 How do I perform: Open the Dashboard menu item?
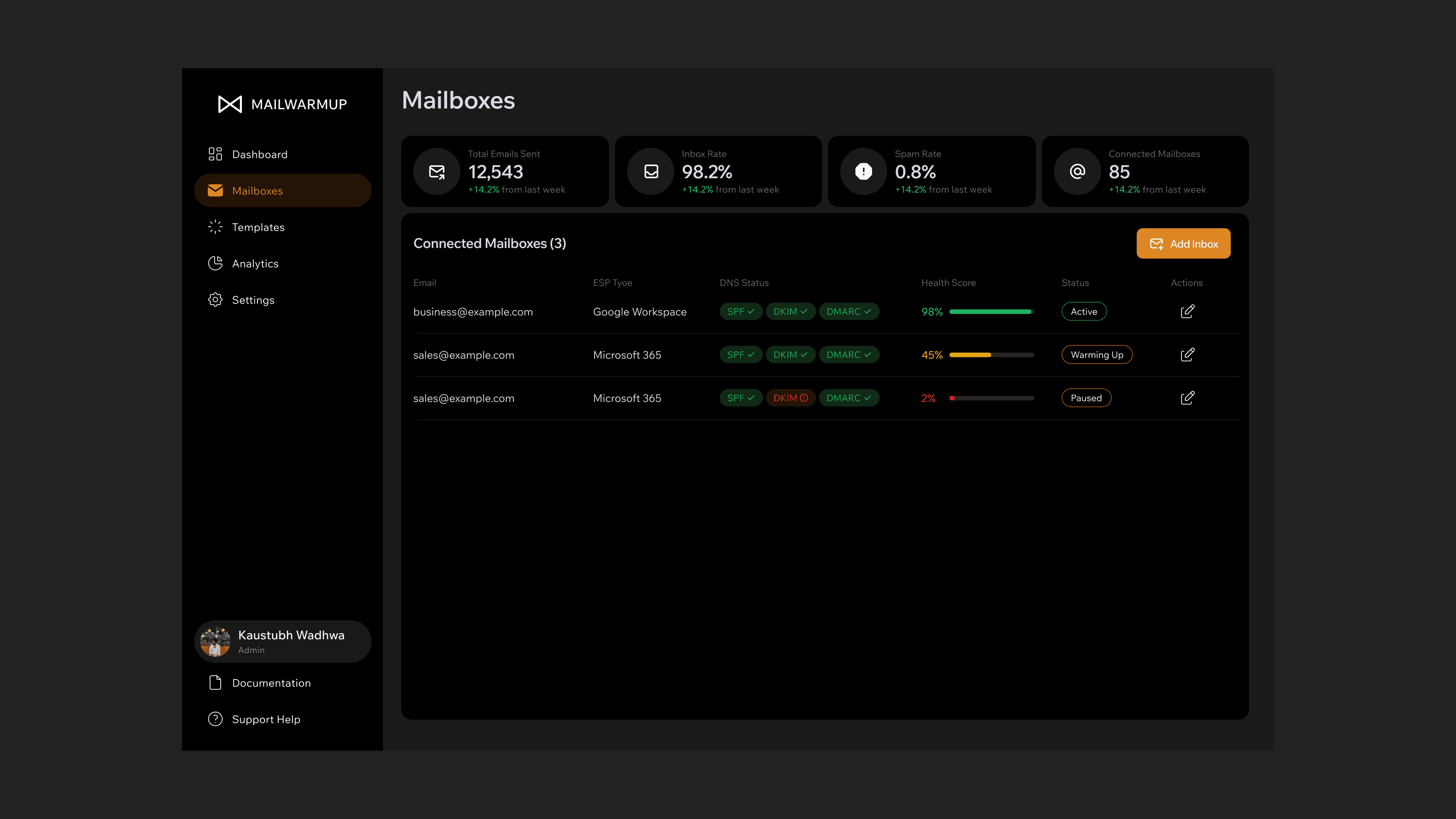[259, 154]
